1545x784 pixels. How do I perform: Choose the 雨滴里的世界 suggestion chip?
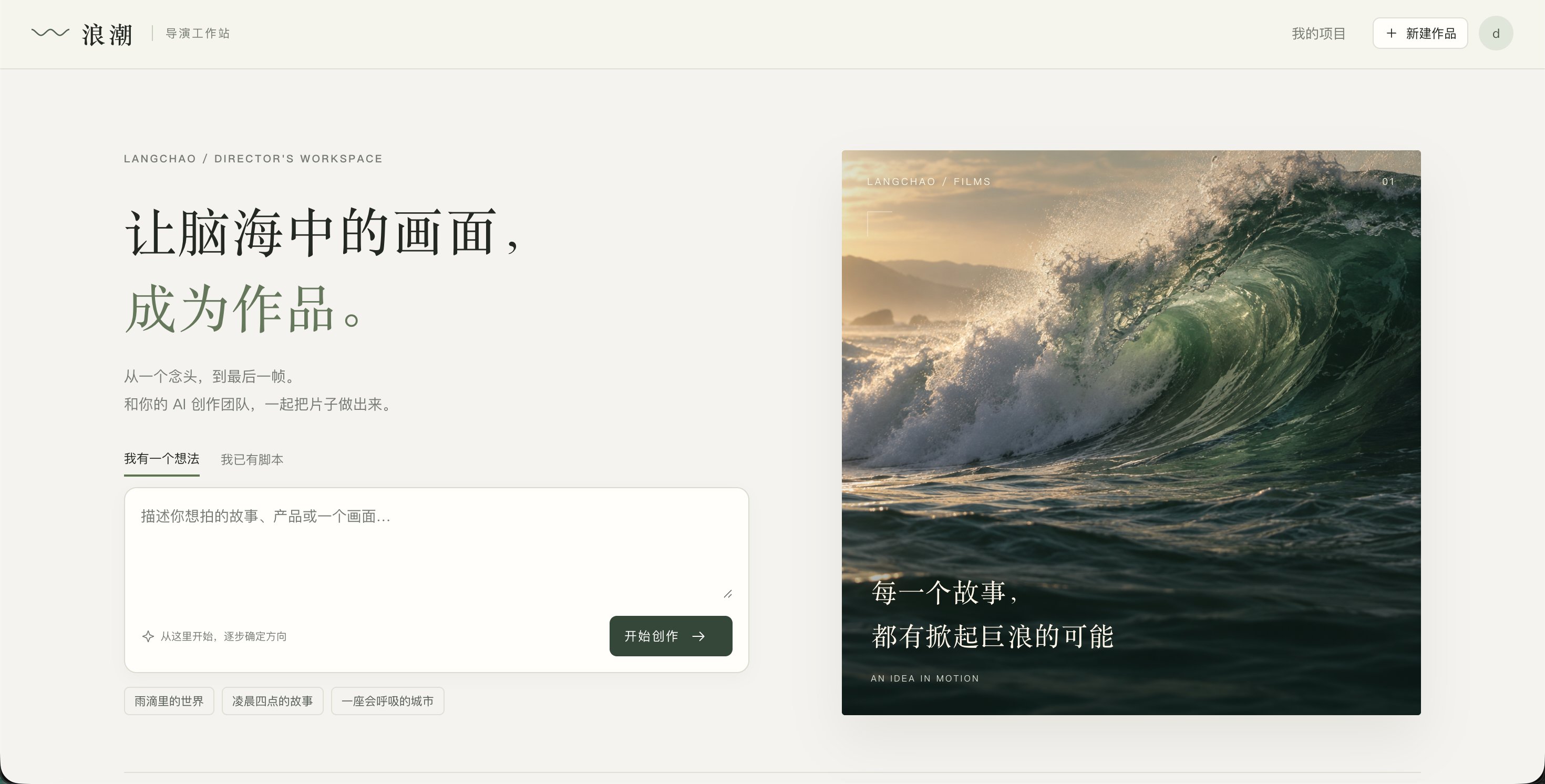(169, 700)
